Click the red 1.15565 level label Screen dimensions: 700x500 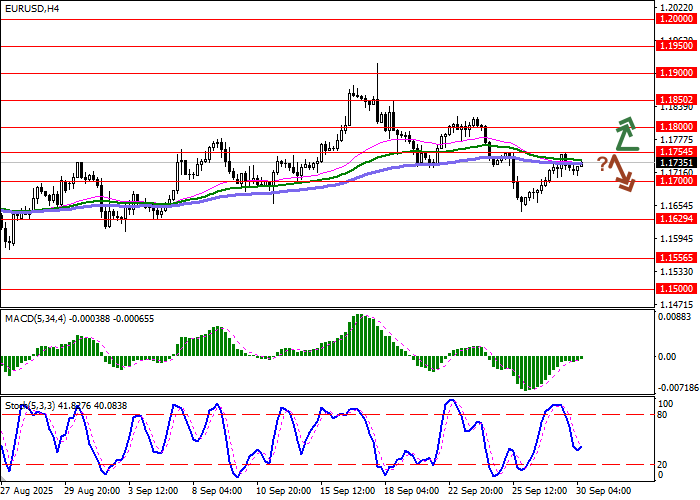click(x=677, y=257)
